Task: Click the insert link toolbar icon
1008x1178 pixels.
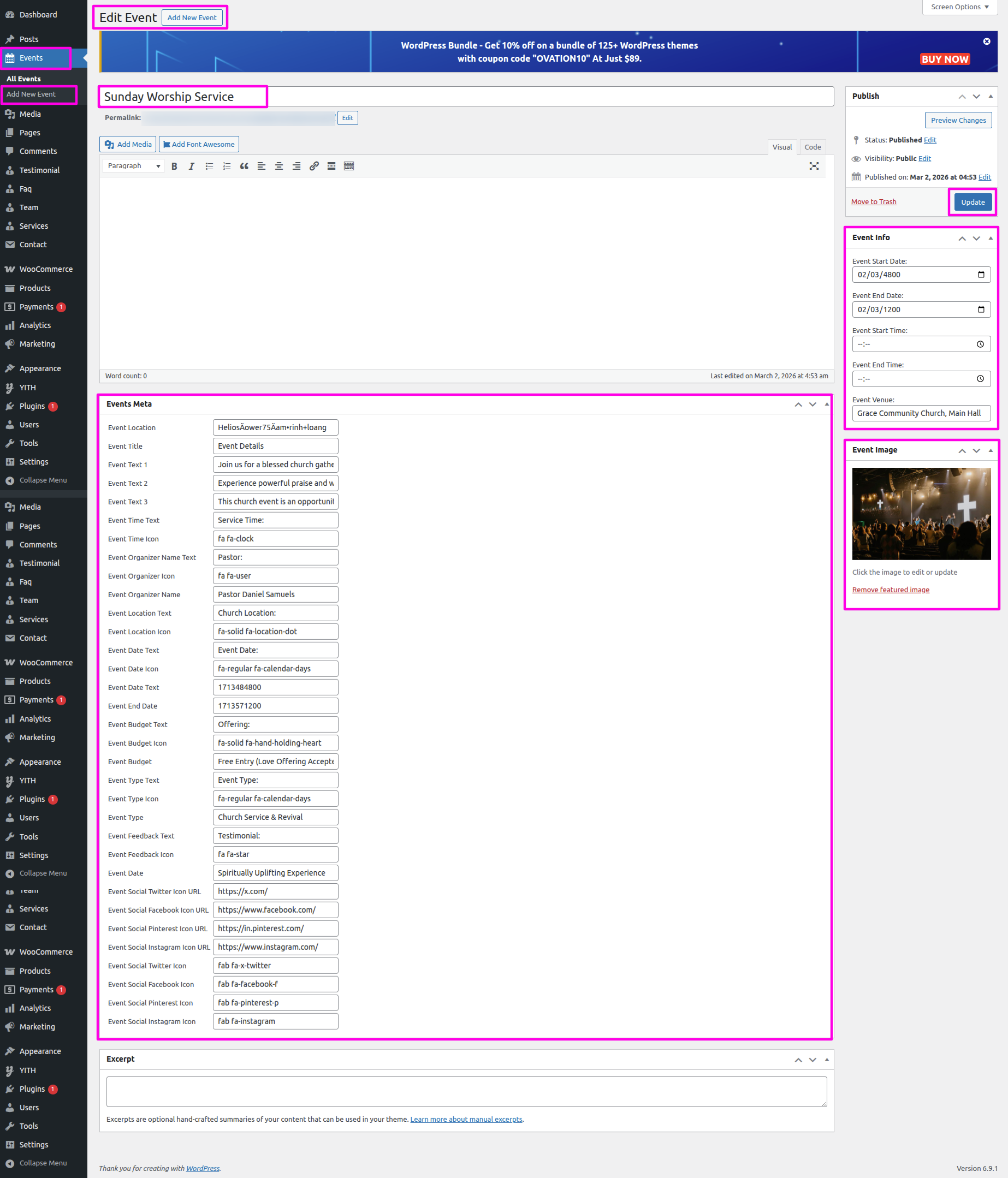Action: (313, 166)
